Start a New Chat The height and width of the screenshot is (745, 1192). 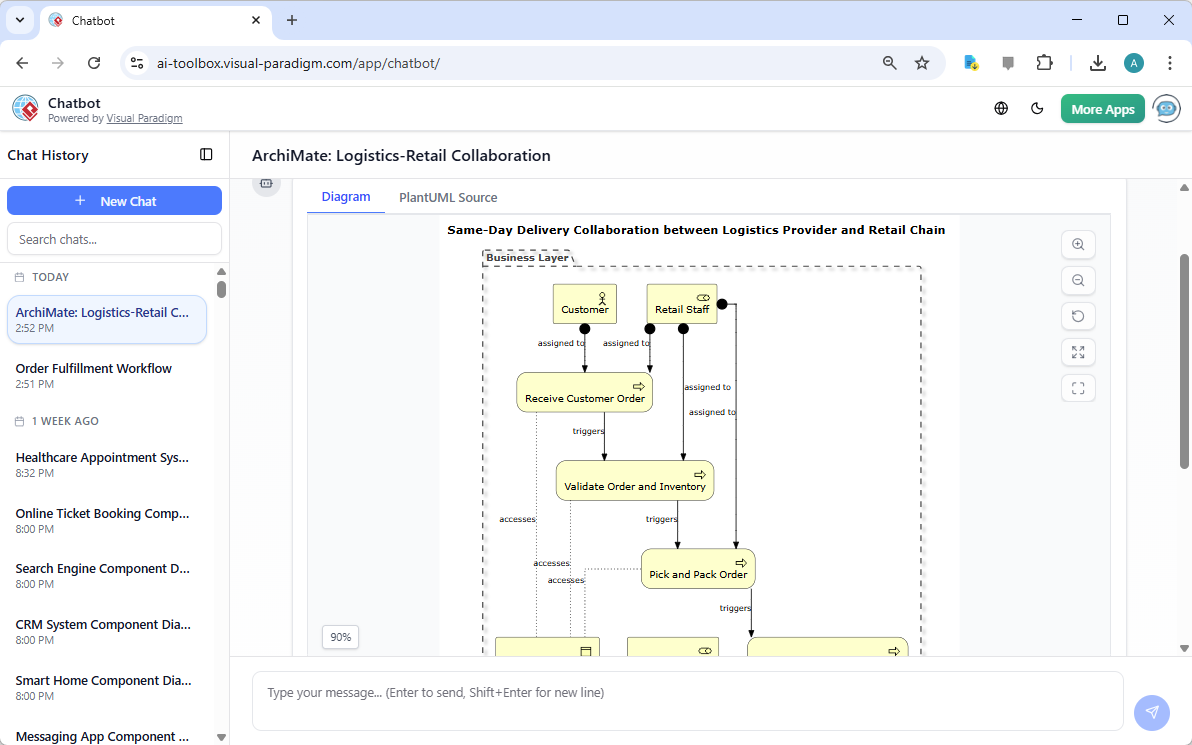pos(114,200)
